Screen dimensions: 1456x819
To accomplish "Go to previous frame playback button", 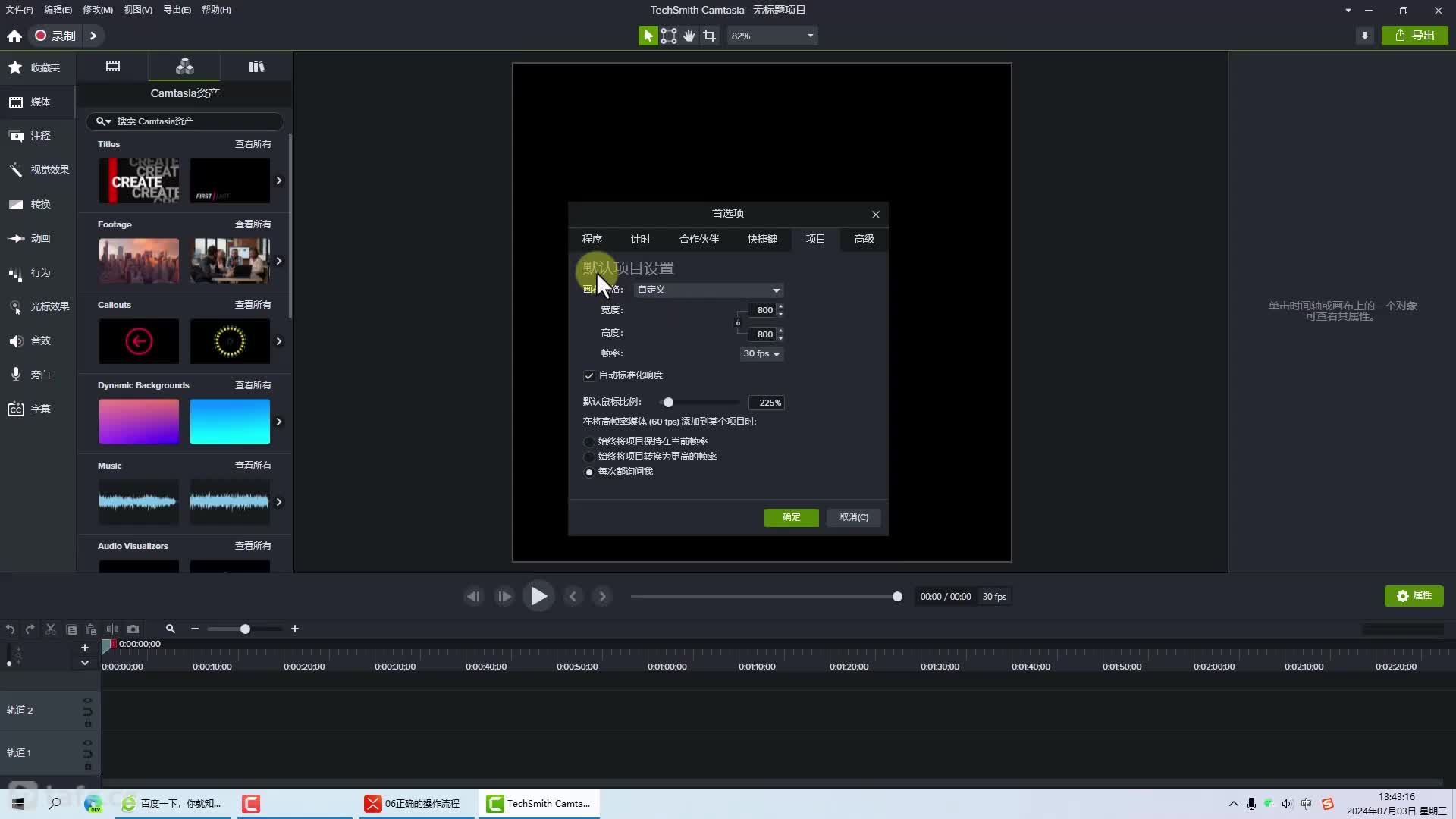I will tap(473, 596).
